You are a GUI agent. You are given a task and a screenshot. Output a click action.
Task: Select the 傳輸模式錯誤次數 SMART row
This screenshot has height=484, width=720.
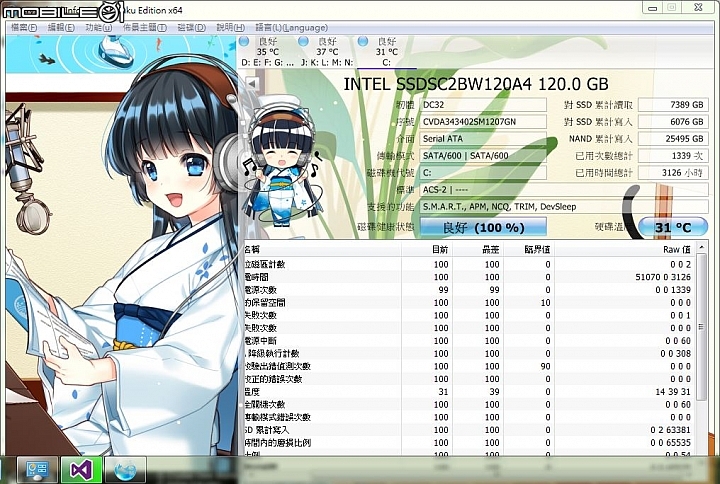[469, 417]
